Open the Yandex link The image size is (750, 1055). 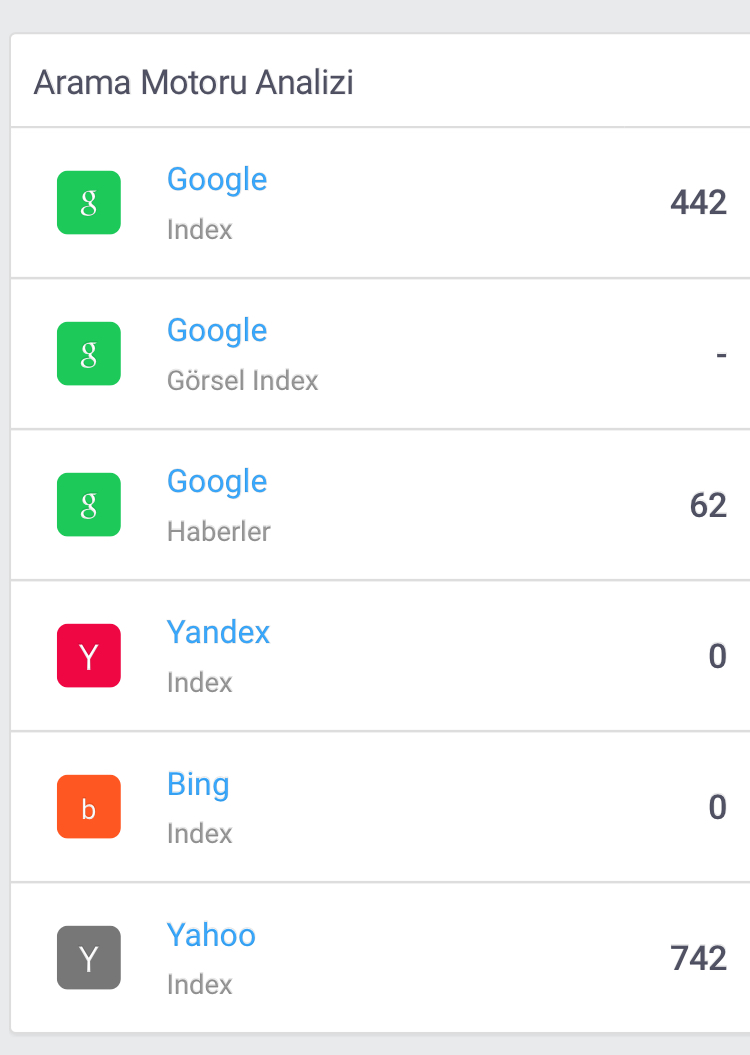219,632
